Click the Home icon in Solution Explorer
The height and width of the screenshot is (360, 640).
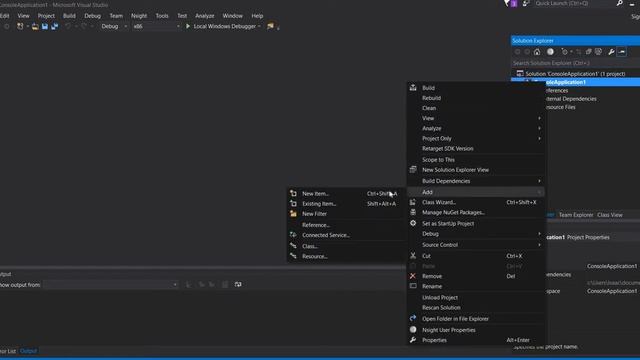point(537,52)
